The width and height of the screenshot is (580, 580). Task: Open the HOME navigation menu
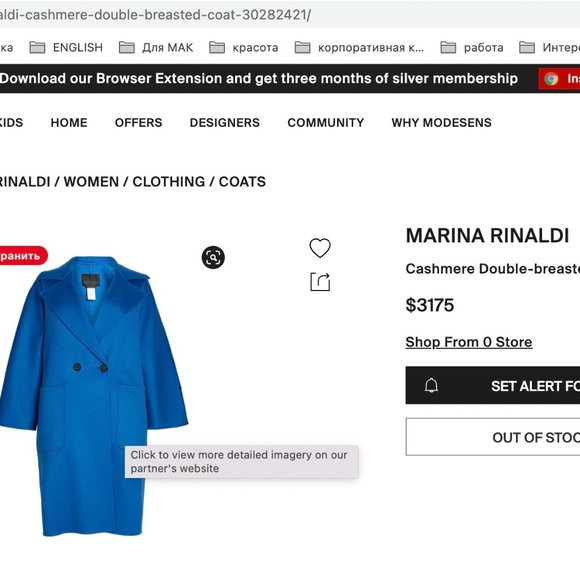click(x=69, y=122)
